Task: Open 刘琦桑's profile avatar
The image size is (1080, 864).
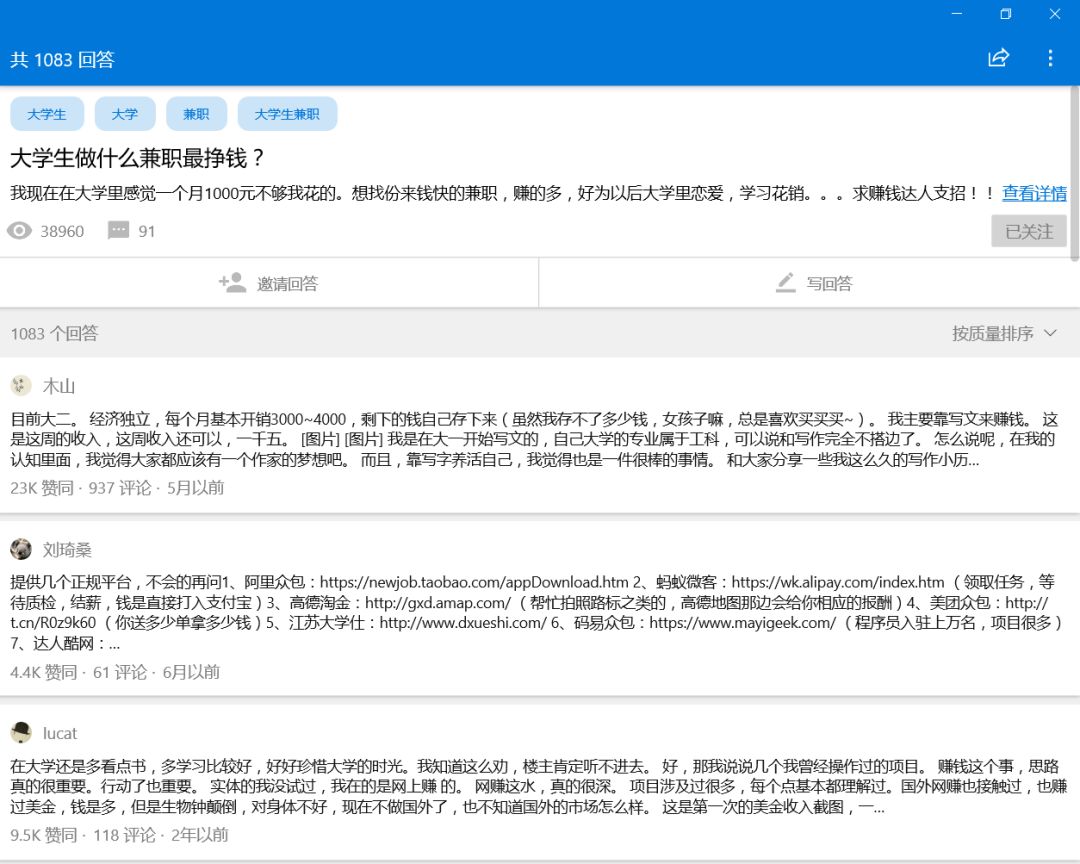Action: (21, 549)
